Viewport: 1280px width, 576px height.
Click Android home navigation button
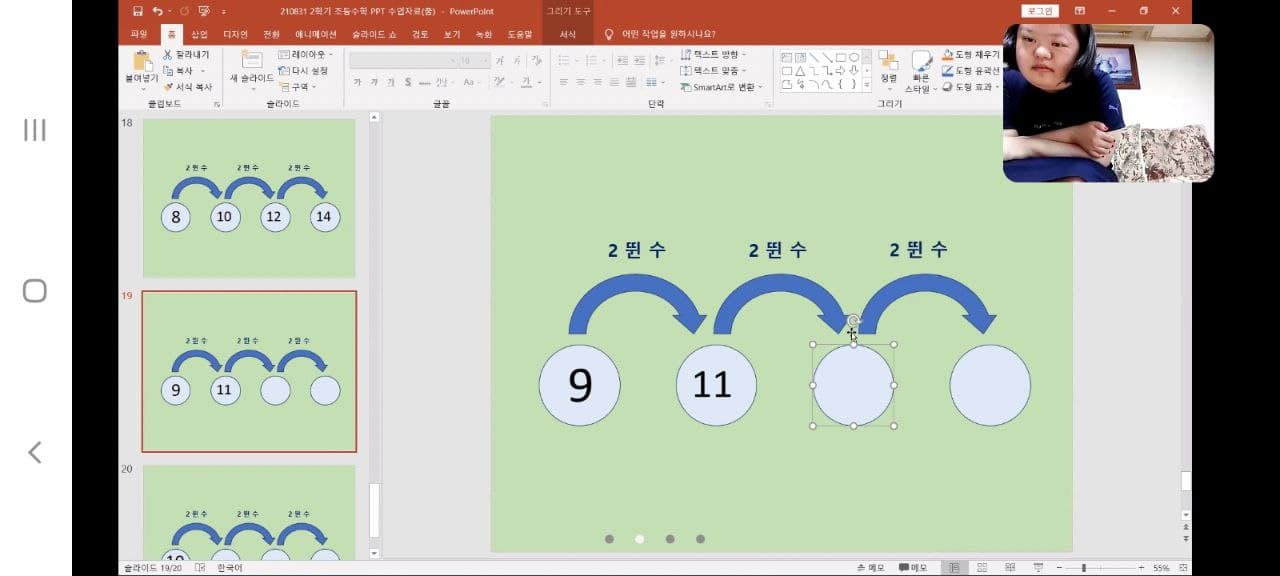tap(34, 291)
